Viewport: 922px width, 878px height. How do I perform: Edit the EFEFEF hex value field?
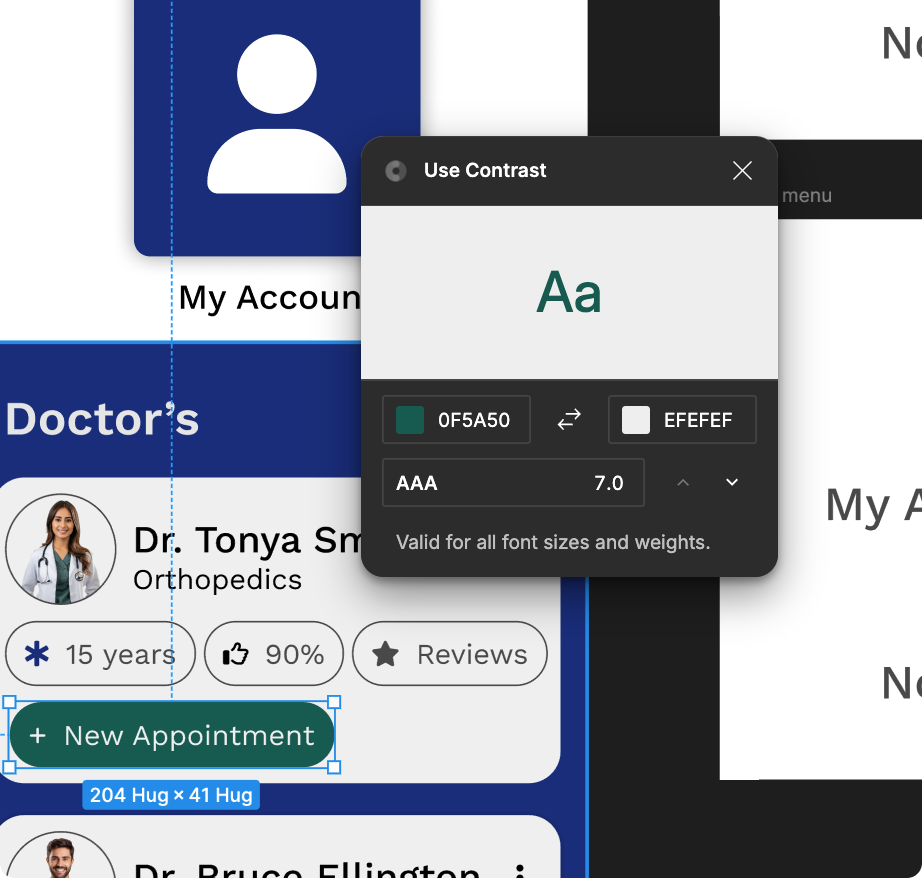tap(698, 420)
